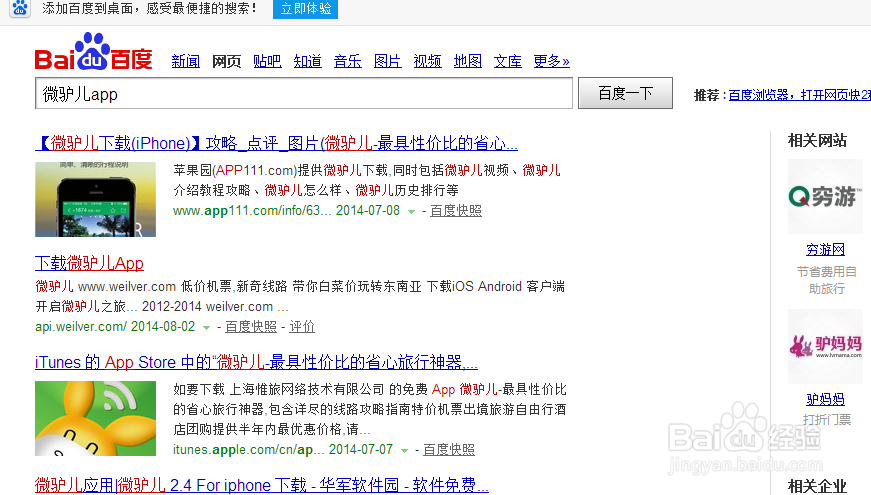Switch to the 图片 tab
This screenshot has height=495, width=871.
pos(388,61)
